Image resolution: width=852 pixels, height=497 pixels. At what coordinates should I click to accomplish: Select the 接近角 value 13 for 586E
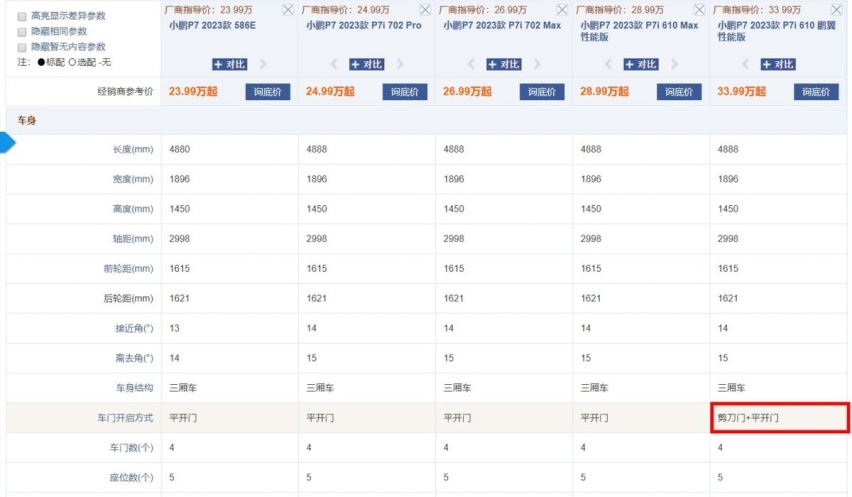tap(174, 329)
